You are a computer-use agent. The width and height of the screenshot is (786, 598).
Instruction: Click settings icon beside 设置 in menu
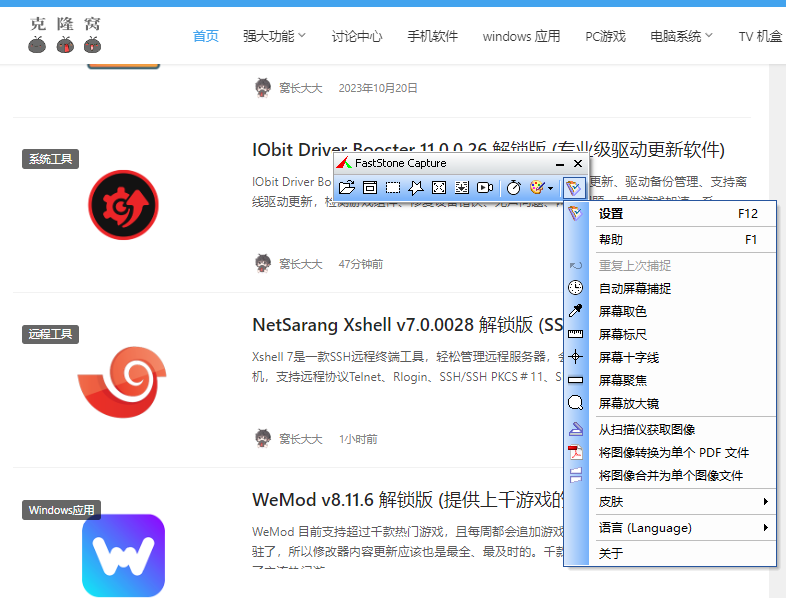575,214
